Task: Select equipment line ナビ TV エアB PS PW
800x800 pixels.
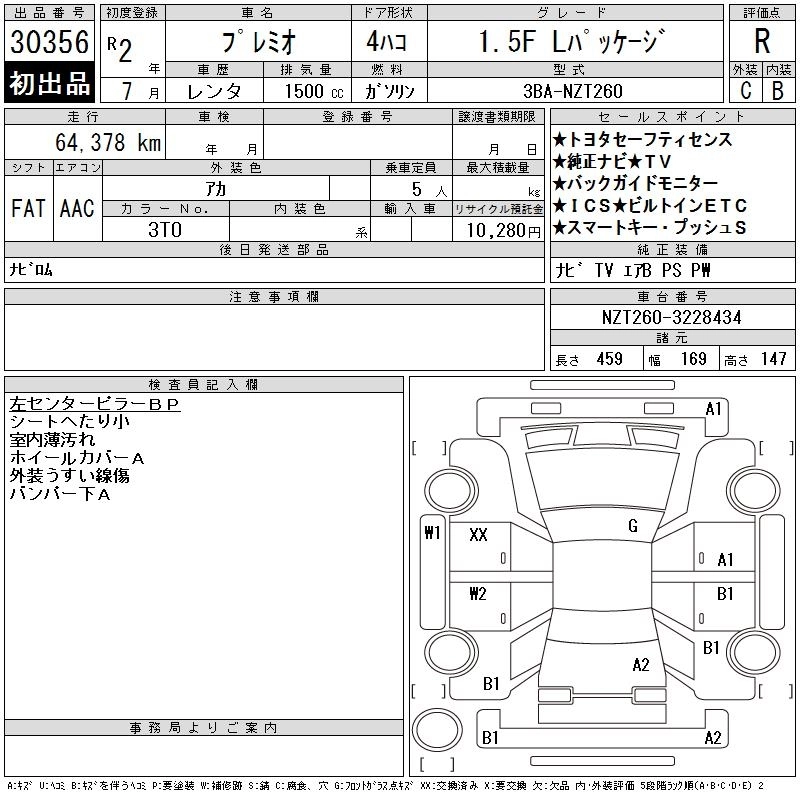Action: 633,270
